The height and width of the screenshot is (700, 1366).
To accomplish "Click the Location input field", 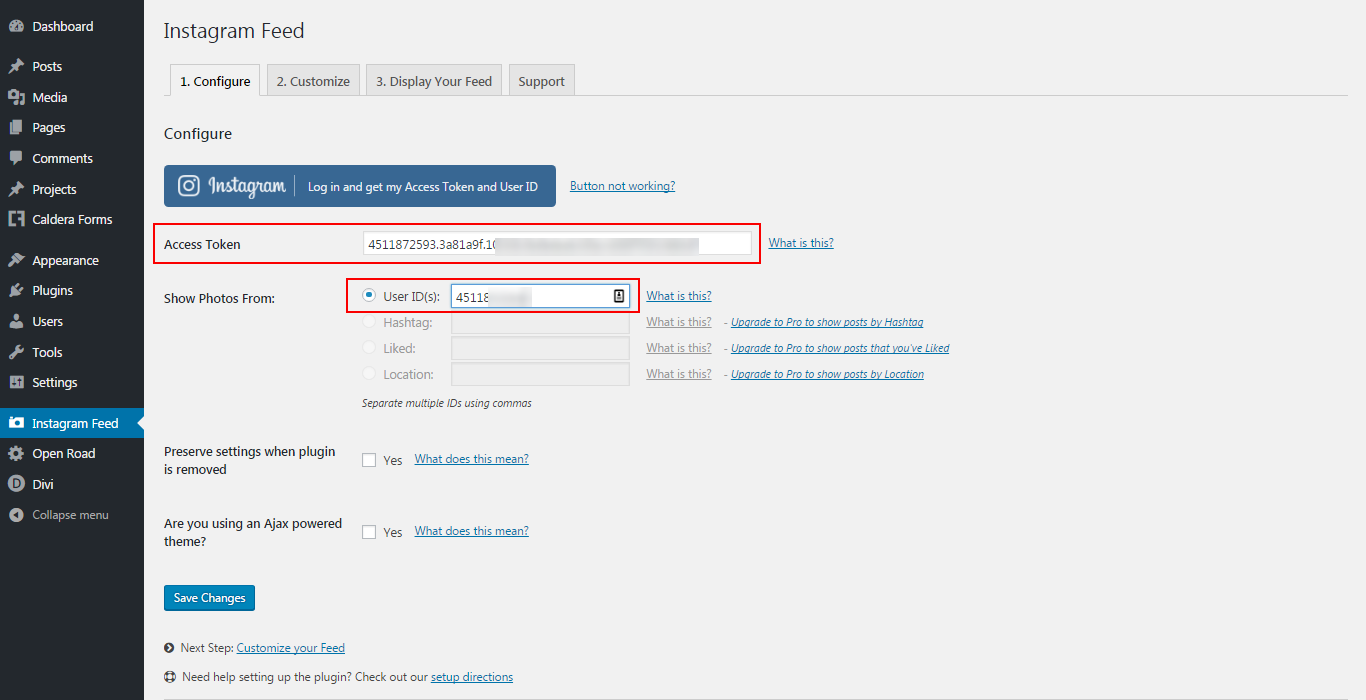I will 540,374.
